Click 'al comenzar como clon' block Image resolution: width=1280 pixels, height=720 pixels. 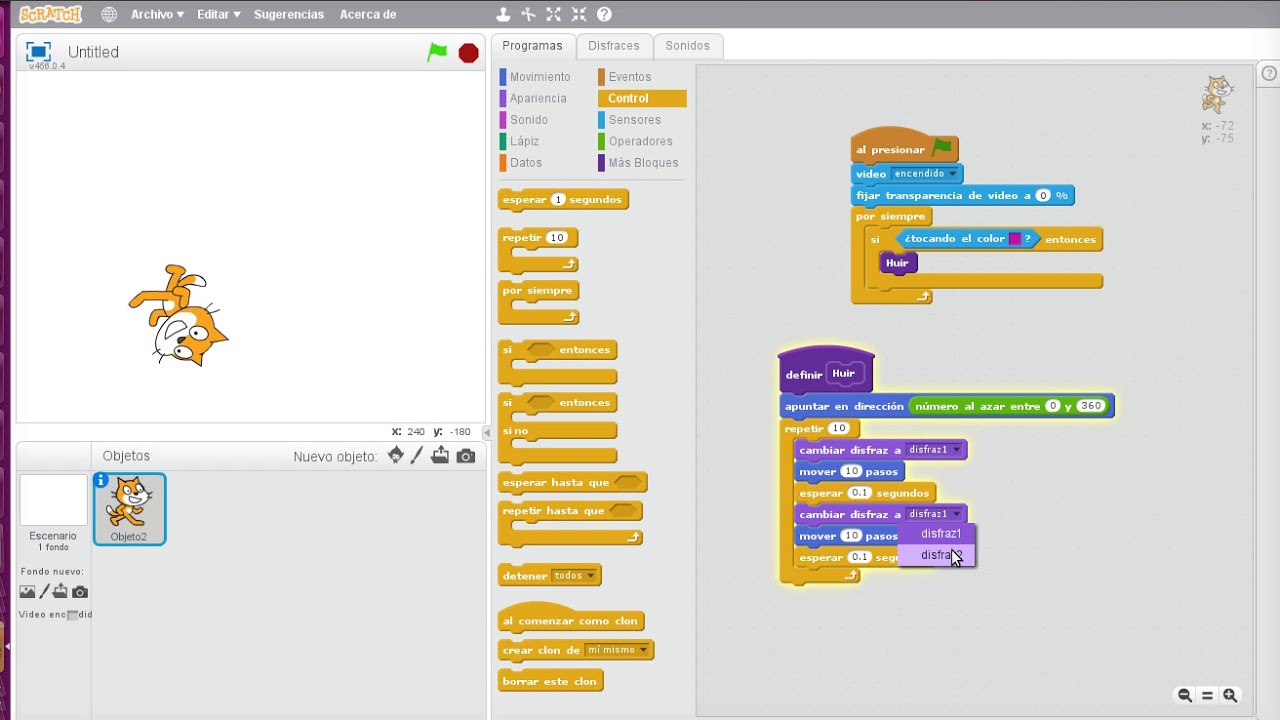(570, 618)
